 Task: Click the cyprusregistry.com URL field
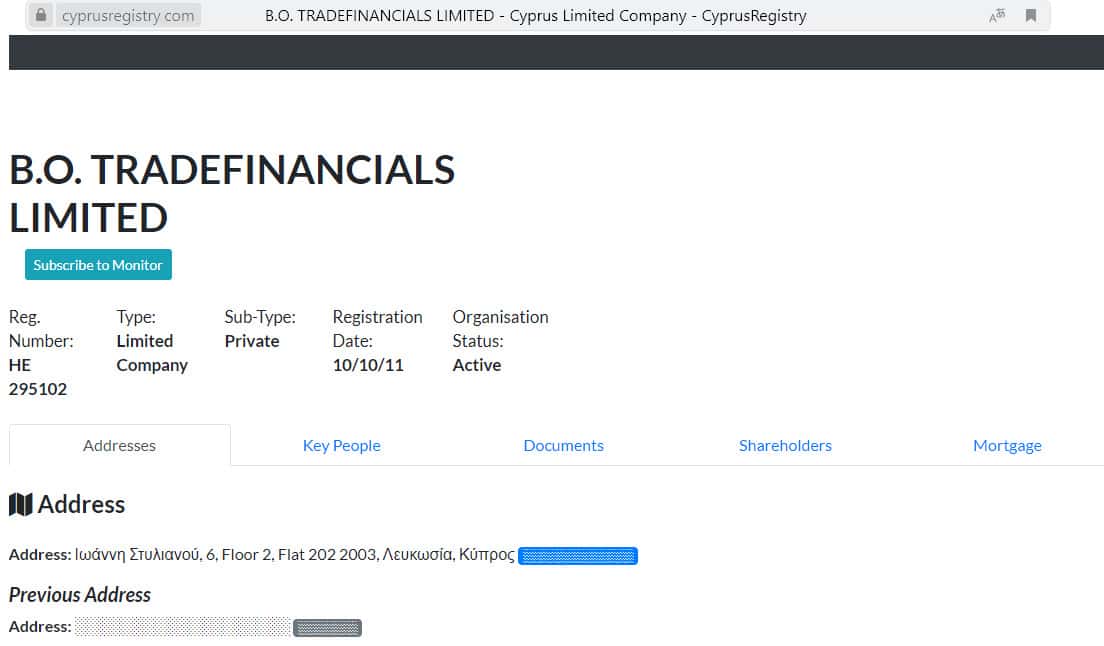(x=127, y=15)
